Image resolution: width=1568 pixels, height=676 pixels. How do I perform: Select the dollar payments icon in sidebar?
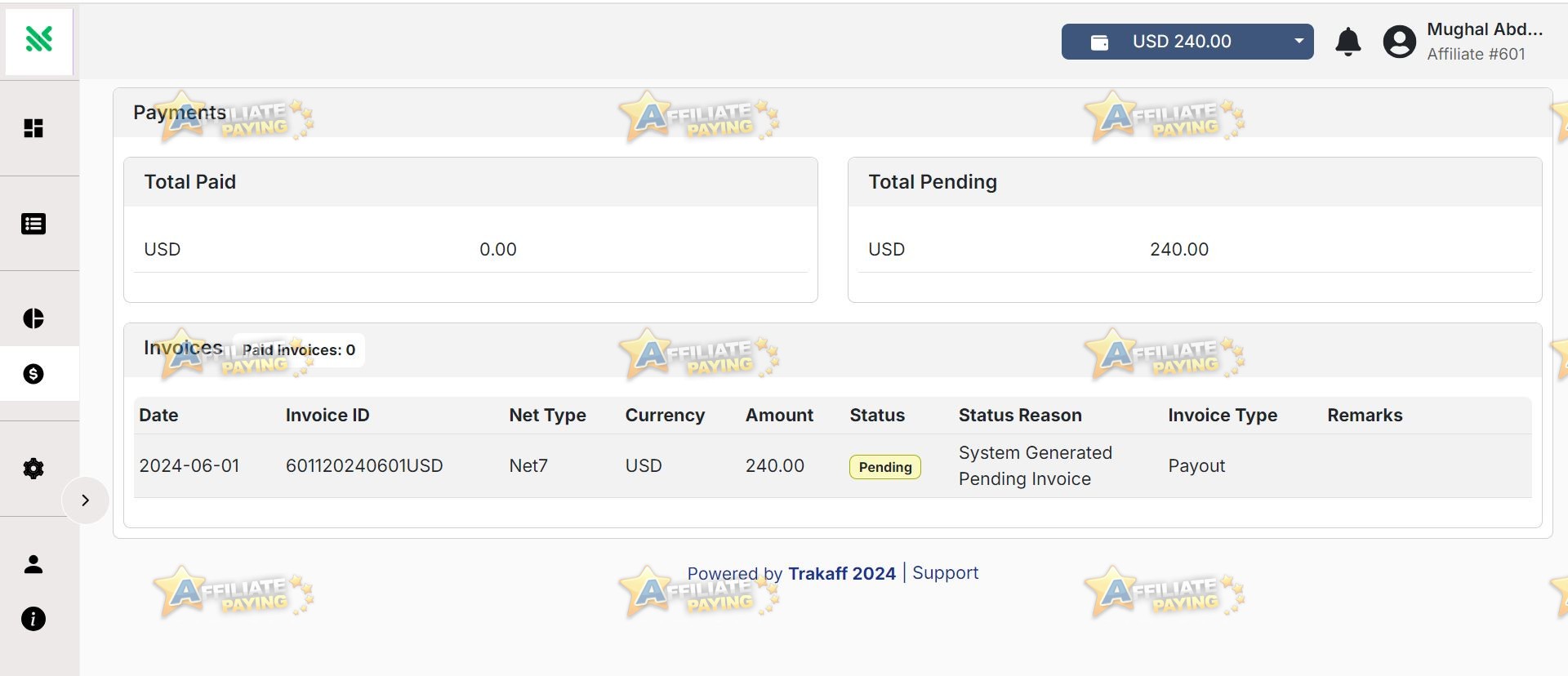[33, 374]
